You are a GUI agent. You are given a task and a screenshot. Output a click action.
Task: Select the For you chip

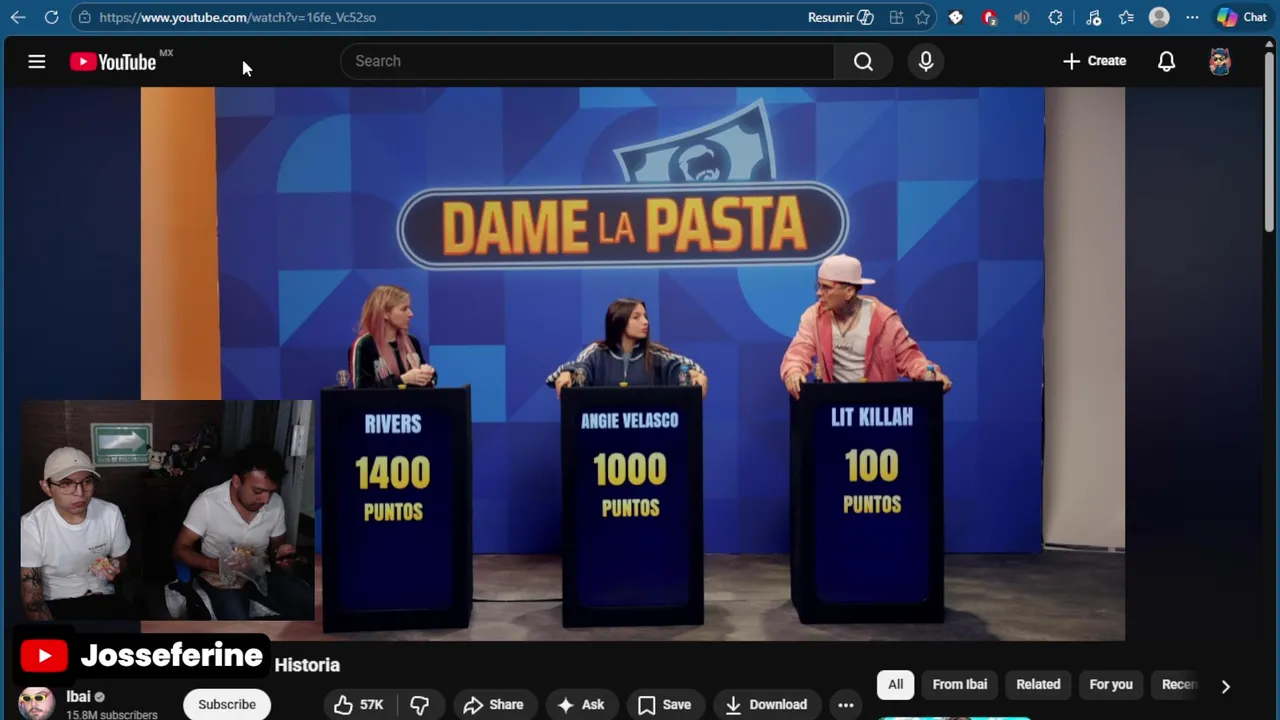coord(1111,685)
